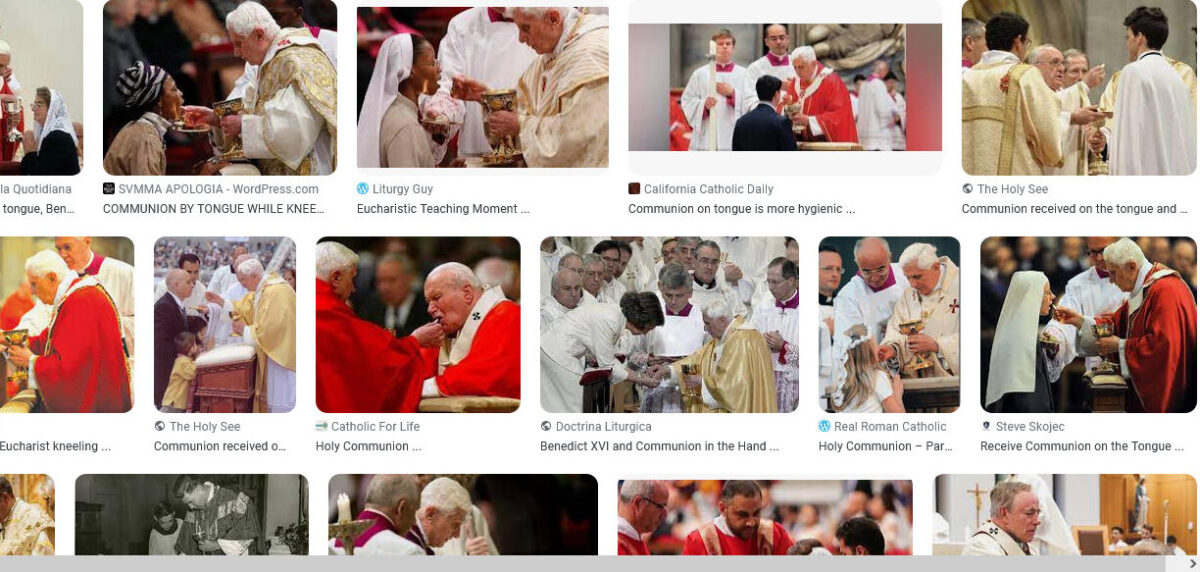Viewport: 1200px width, 572px height.
Task: Open 'COMMUNION BY TONGUE WHILE KNEE...' result link
Action: pyautogui.click(x=214, y=209)
